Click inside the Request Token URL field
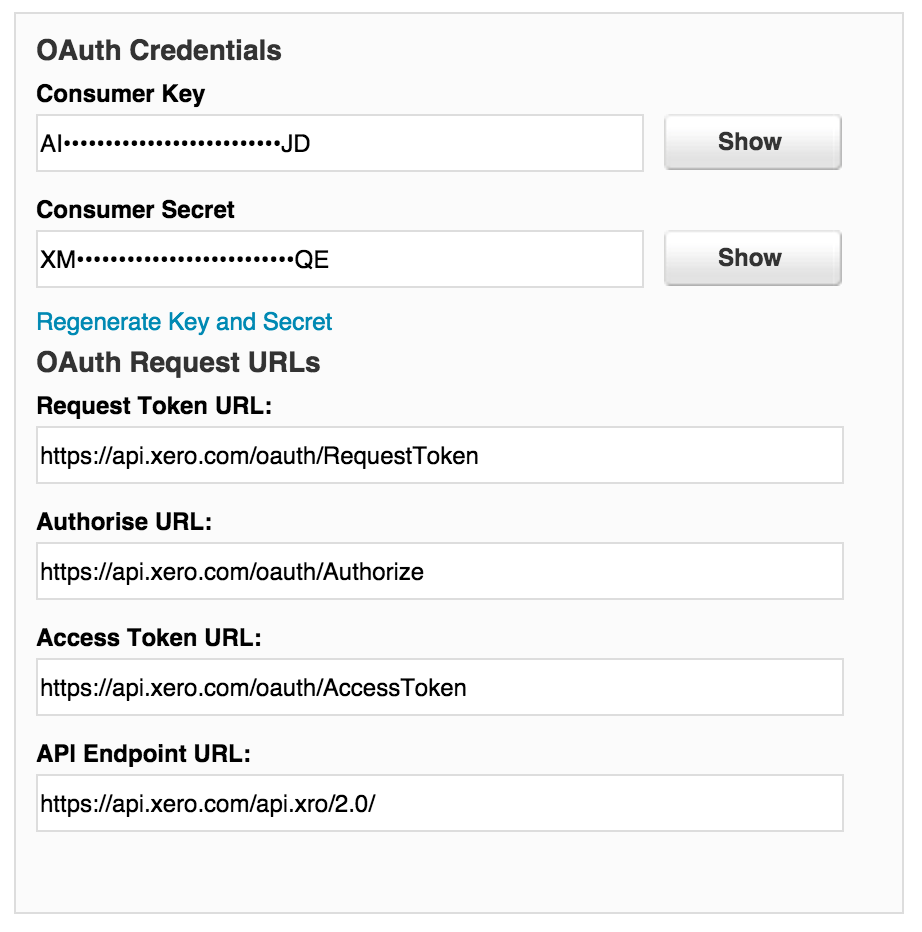922x932 pixels. (440, 455)
